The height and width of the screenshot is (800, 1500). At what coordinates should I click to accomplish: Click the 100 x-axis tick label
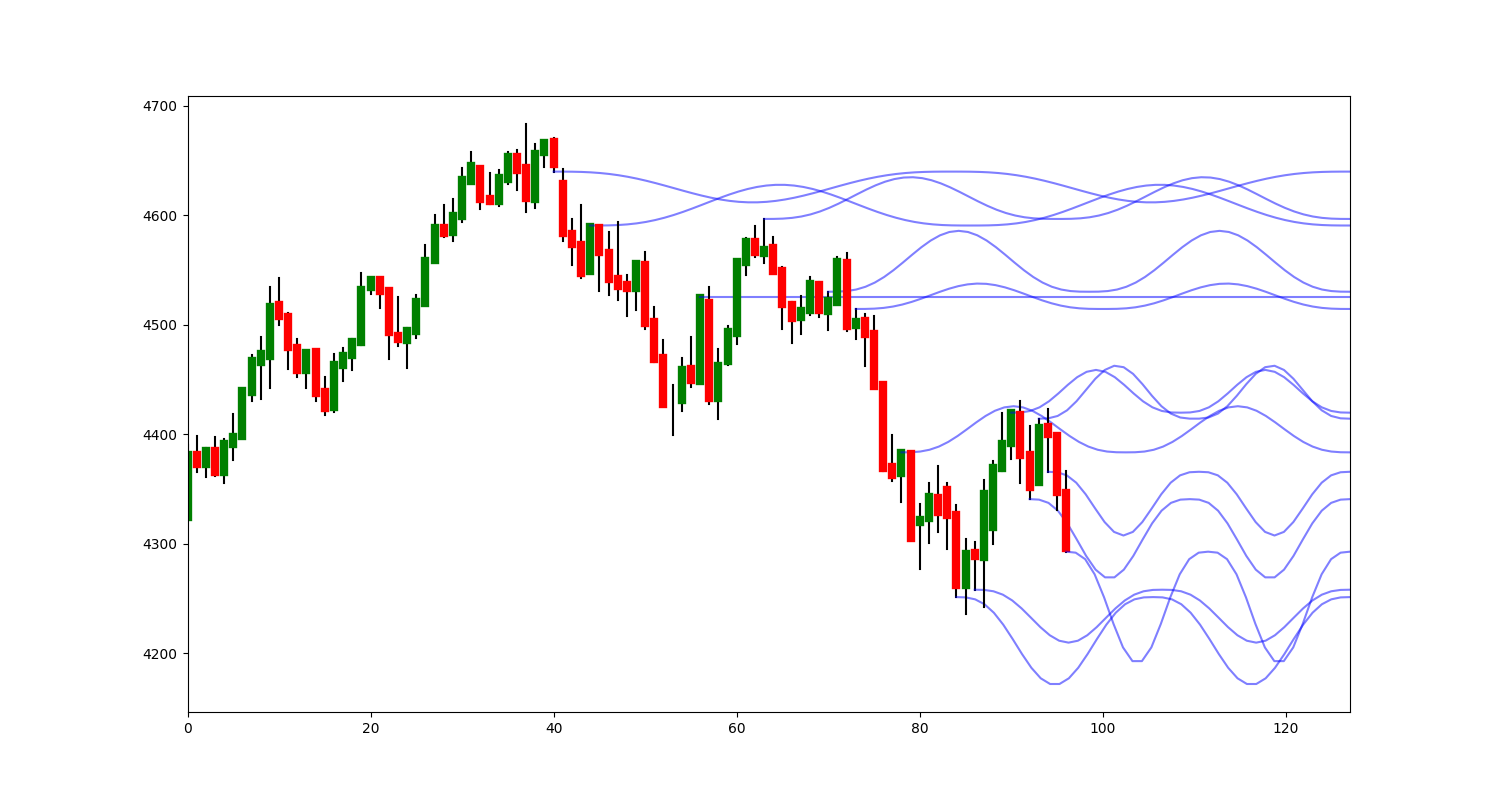[x=1103, y=730]
